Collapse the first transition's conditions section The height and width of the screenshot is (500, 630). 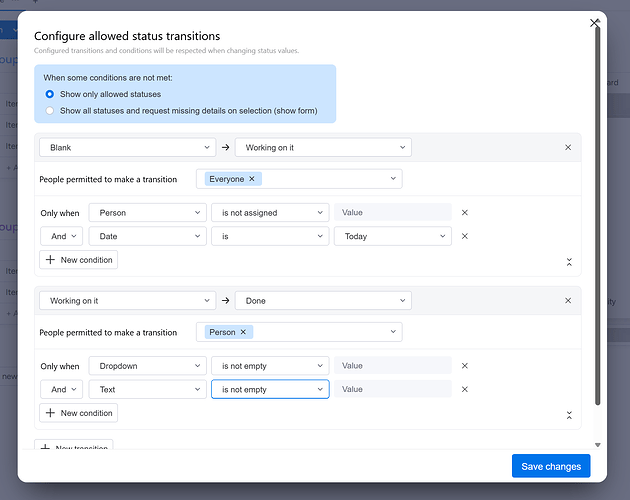(x=568, y=261)
